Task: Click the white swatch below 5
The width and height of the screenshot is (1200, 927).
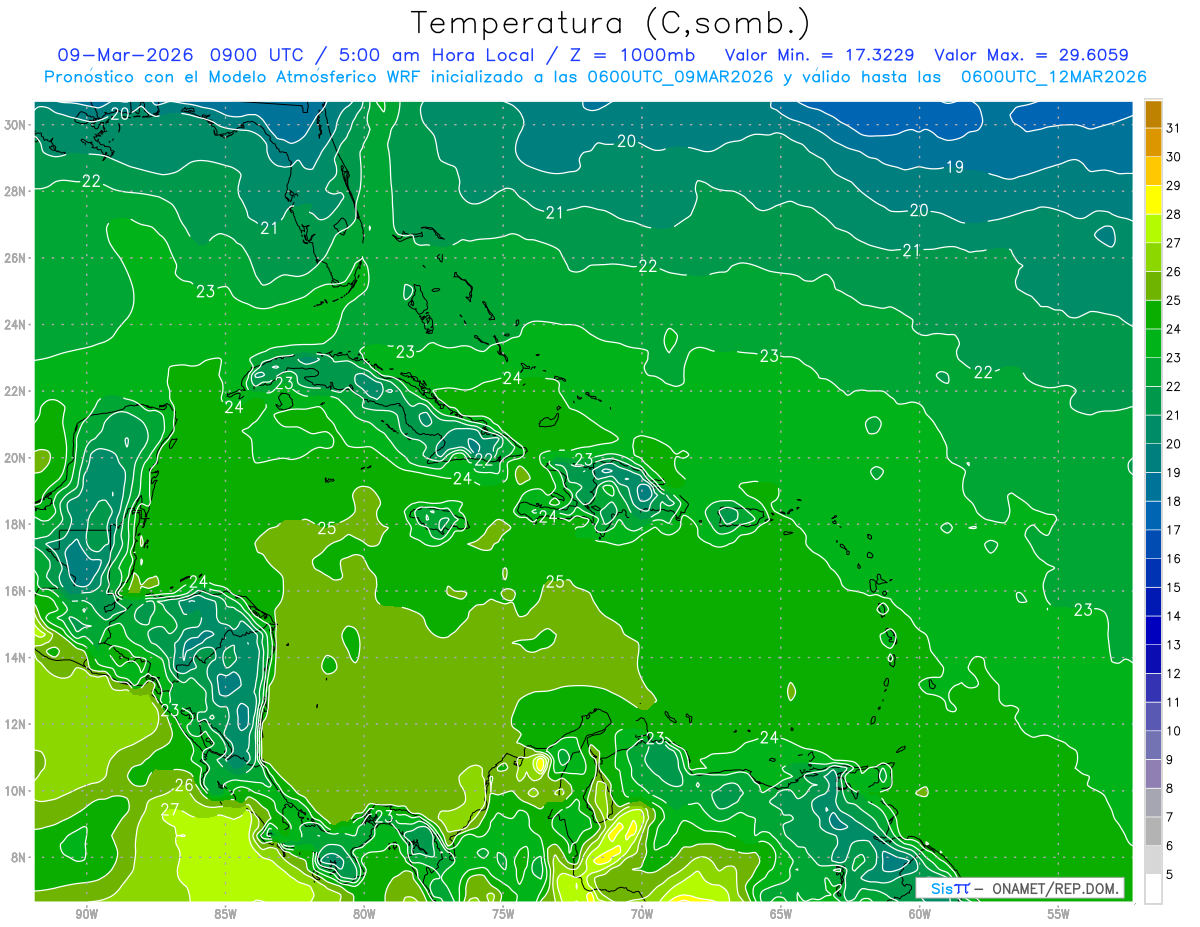Action: 1153,889
